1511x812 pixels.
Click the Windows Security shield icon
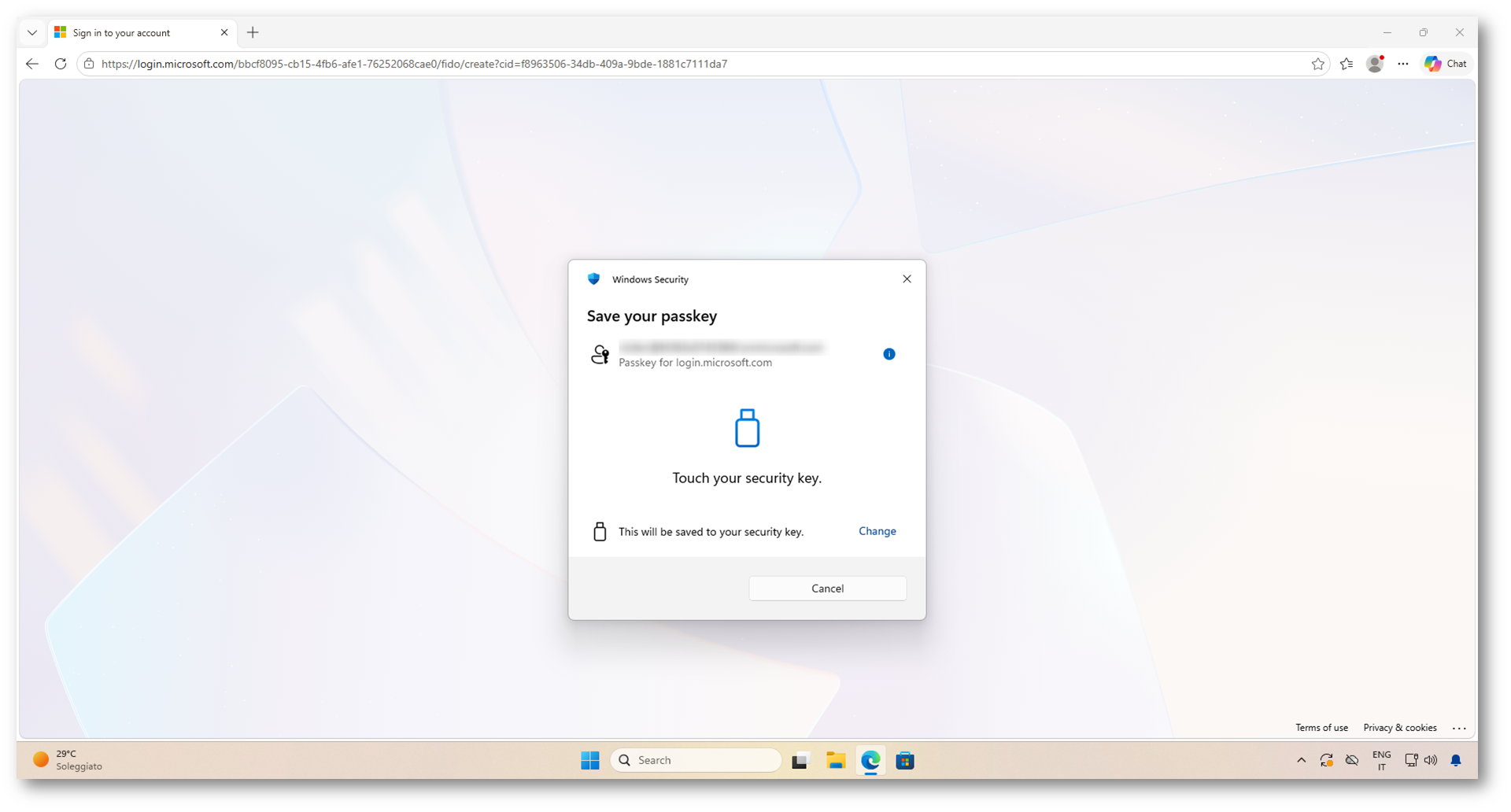(x=594, y=279)
